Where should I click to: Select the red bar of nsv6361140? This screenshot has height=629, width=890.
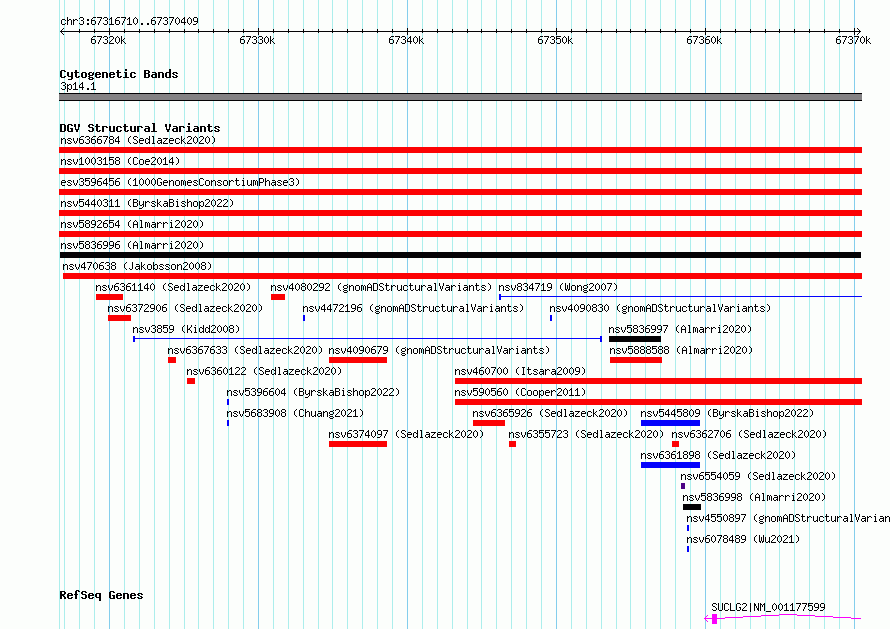tap(110, 297)
